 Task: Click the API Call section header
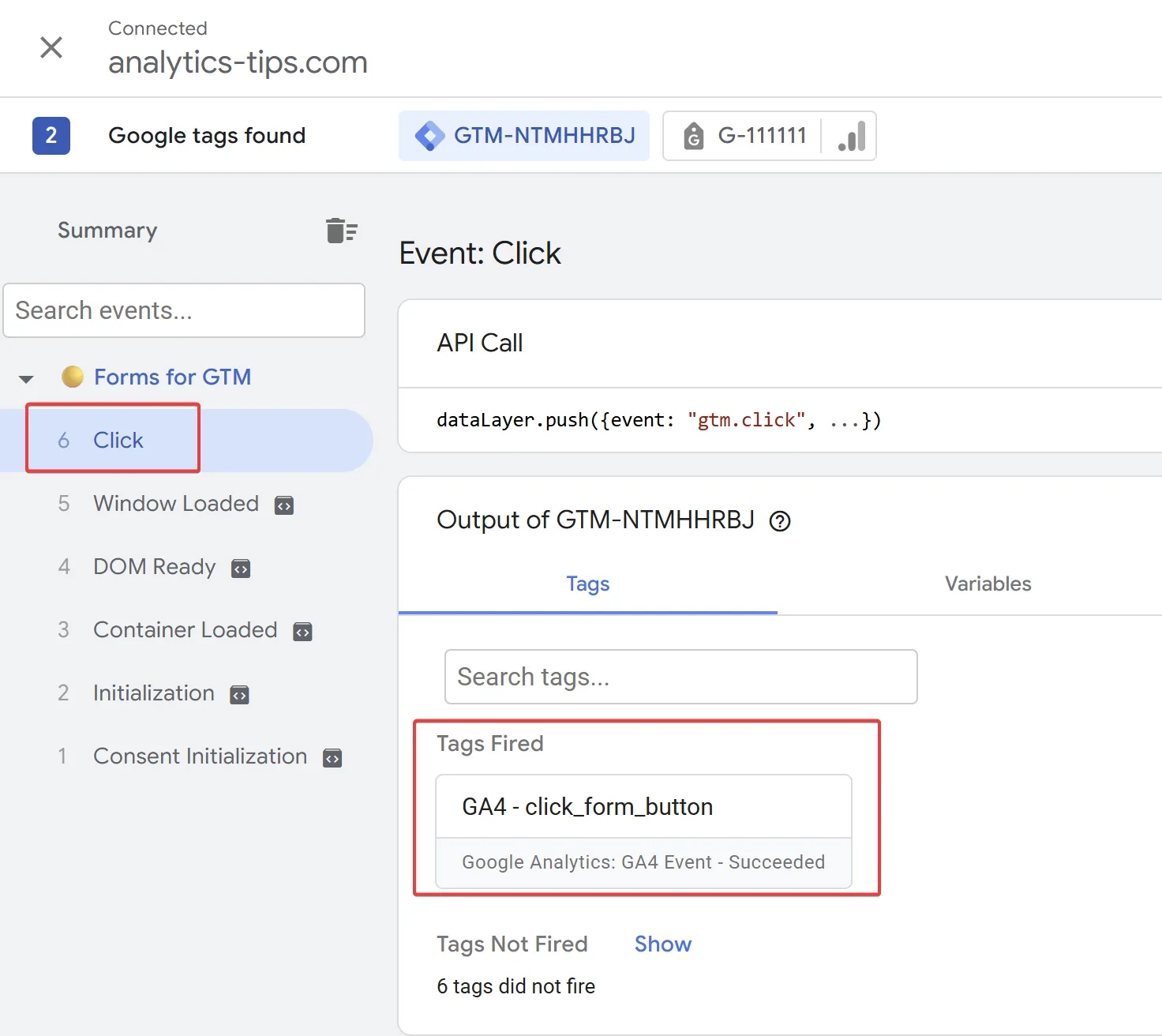(480, 343)
